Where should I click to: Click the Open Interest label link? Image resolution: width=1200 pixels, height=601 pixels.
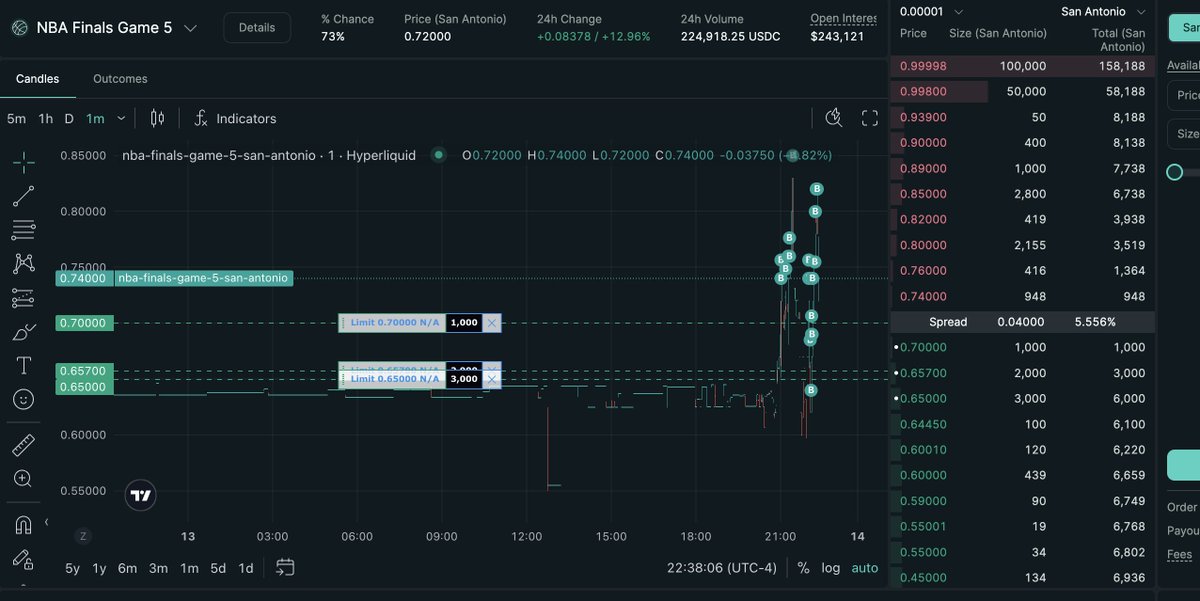pyautogui.click(x=844, y=19)
